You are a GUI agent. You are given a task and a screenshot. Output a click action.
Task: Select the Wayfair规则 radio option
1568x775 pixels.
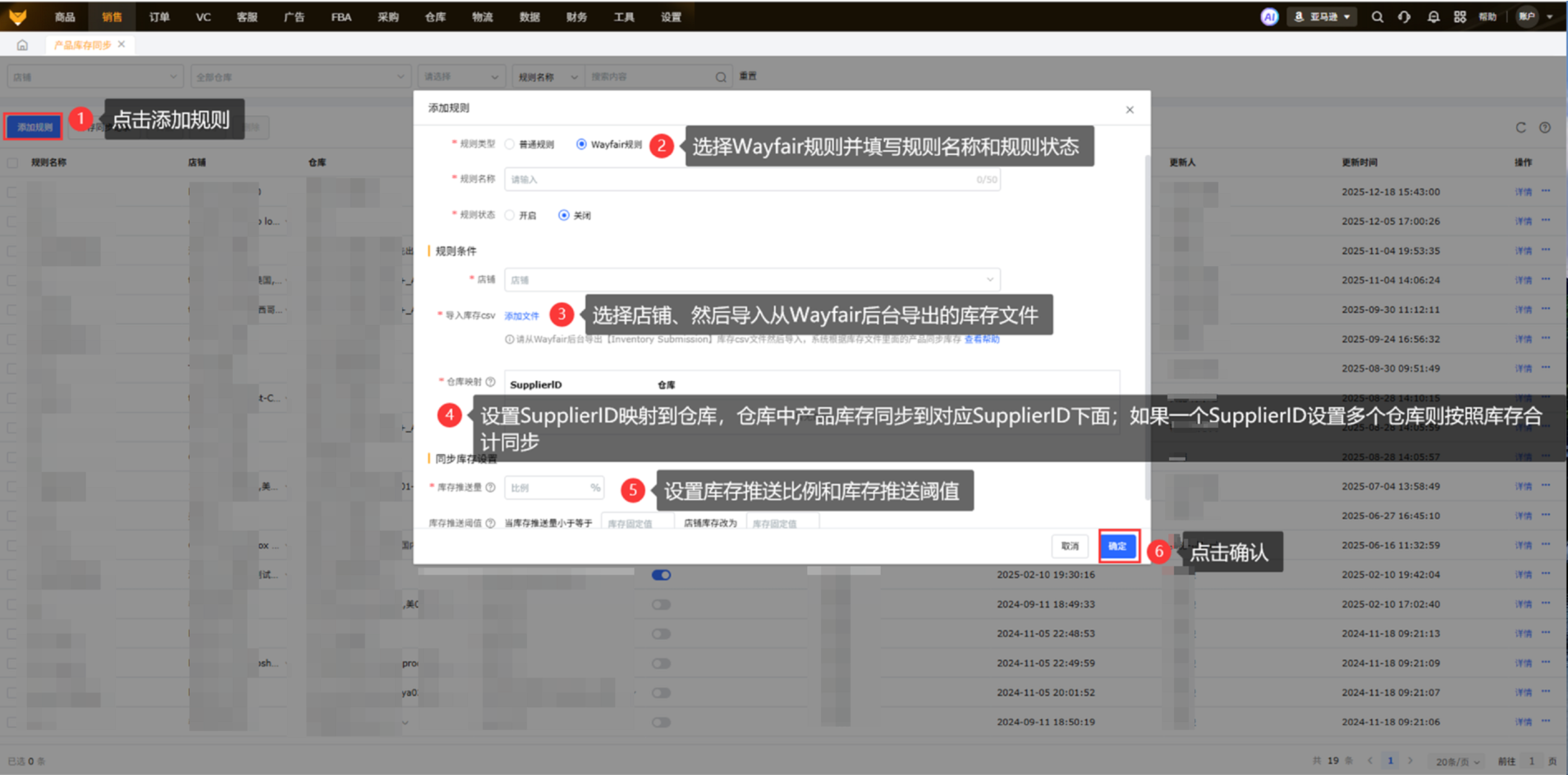[x=581, y=144]
